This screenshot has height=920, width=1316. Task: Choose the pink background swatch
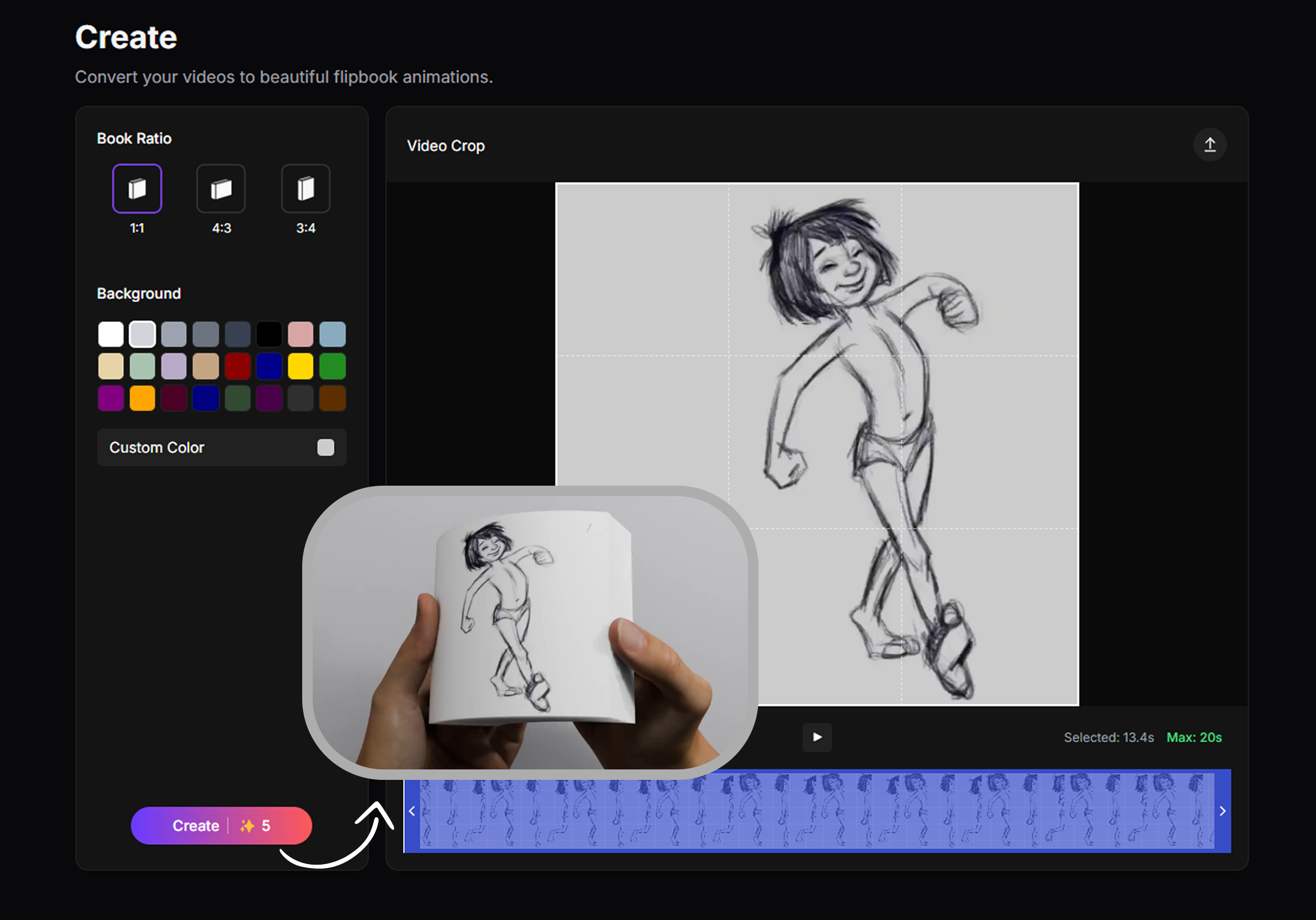point(300,334)
